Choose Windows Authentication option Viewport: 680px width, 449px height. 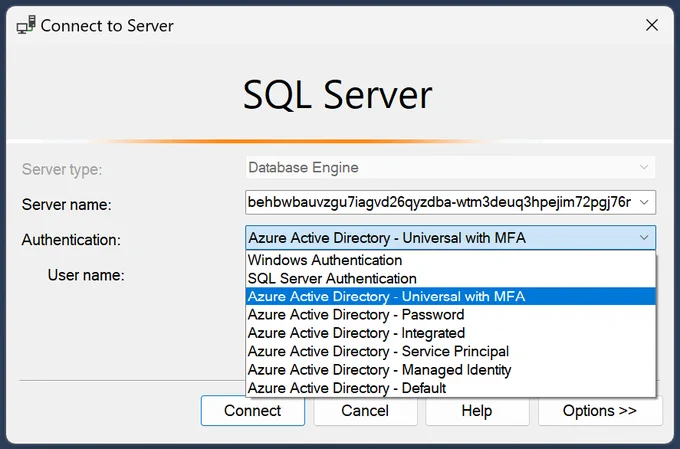click(451, 260)
